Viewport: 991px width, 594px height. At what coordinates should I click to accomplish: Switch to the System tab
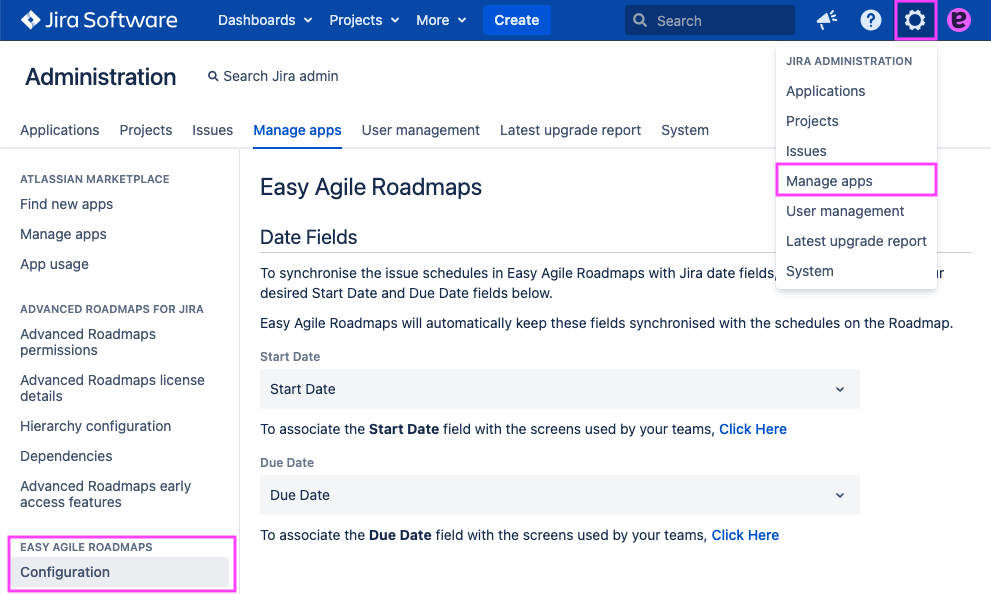coord(684,130)
